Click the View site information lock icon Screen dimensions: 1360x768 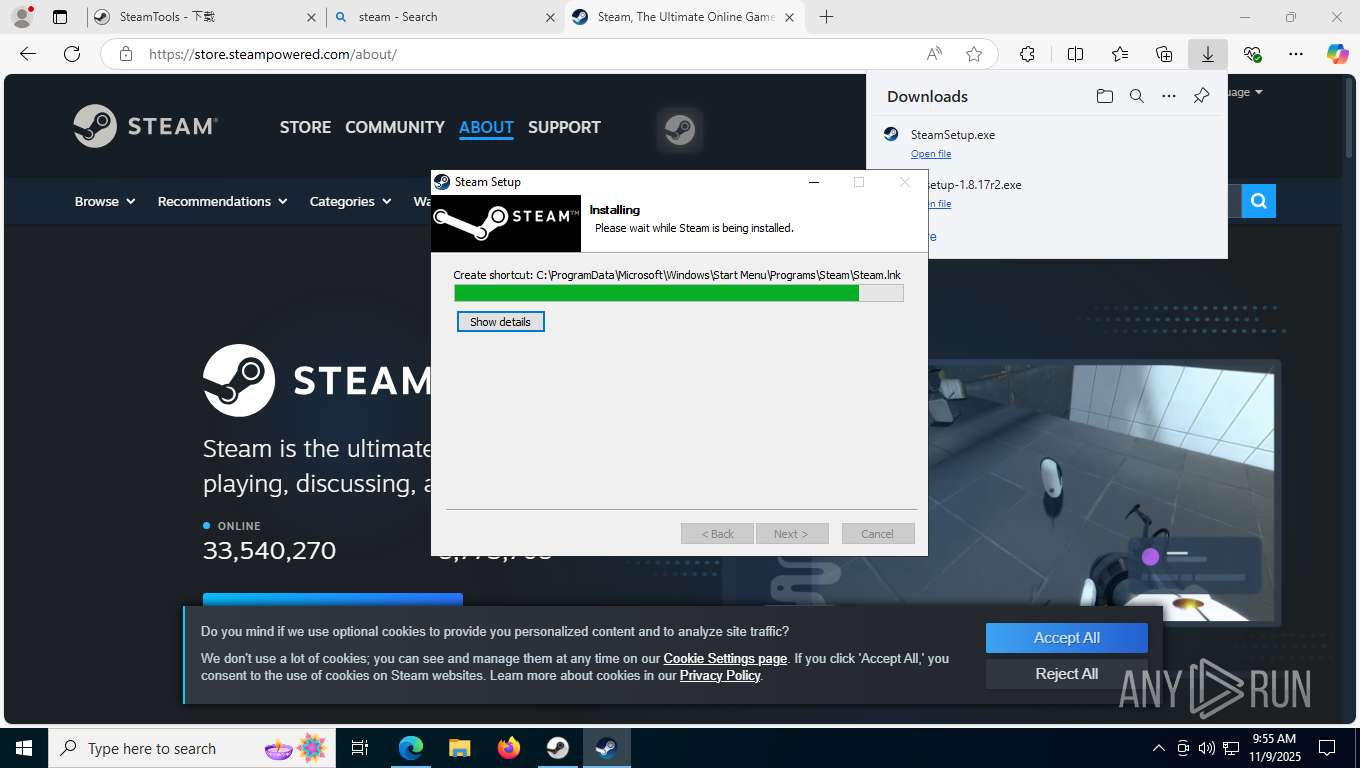click(x=126, y=54)
